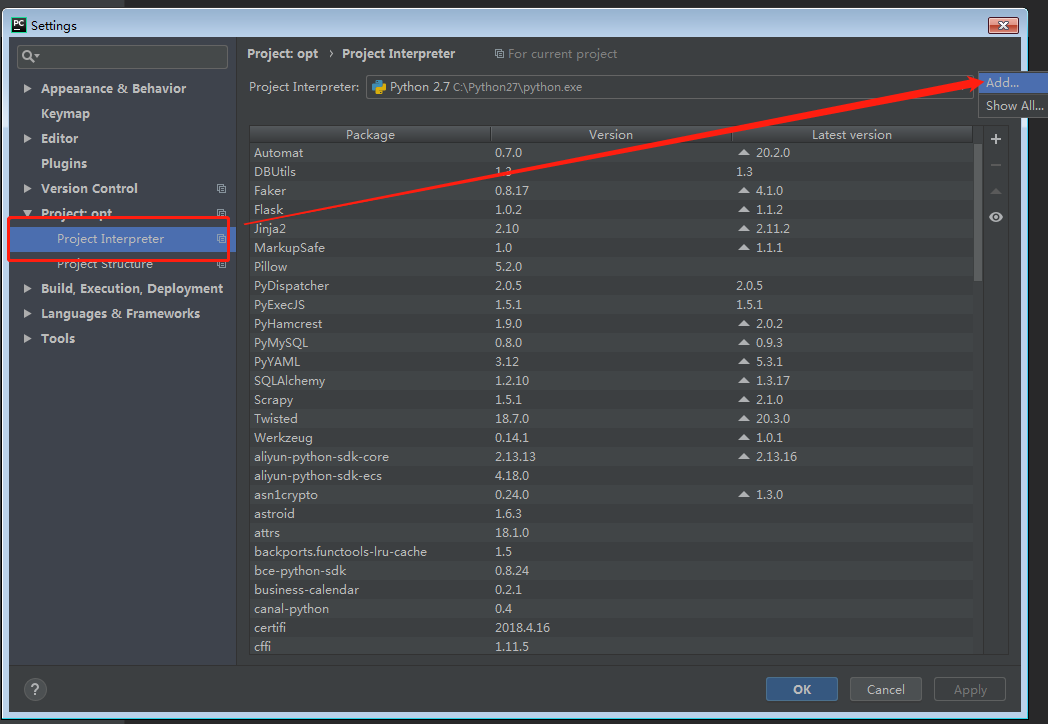This screenshot has height=724, width=1048.
Task: Open the Keymap settings page
Action: coord(65,114)
